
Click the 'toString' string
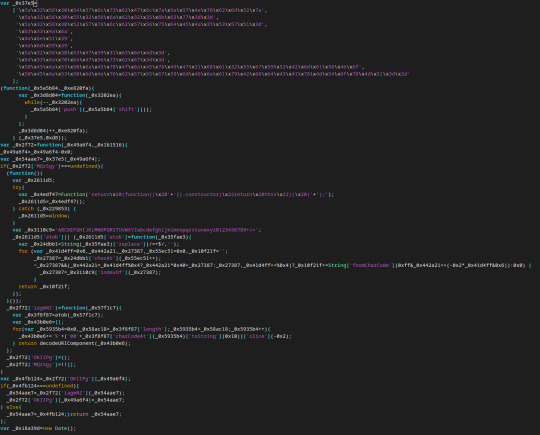pos(204,336)
